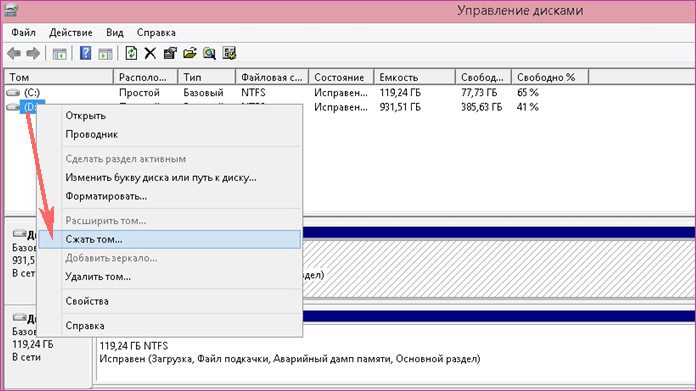Click the 65 % free value

tap(528, 93)
